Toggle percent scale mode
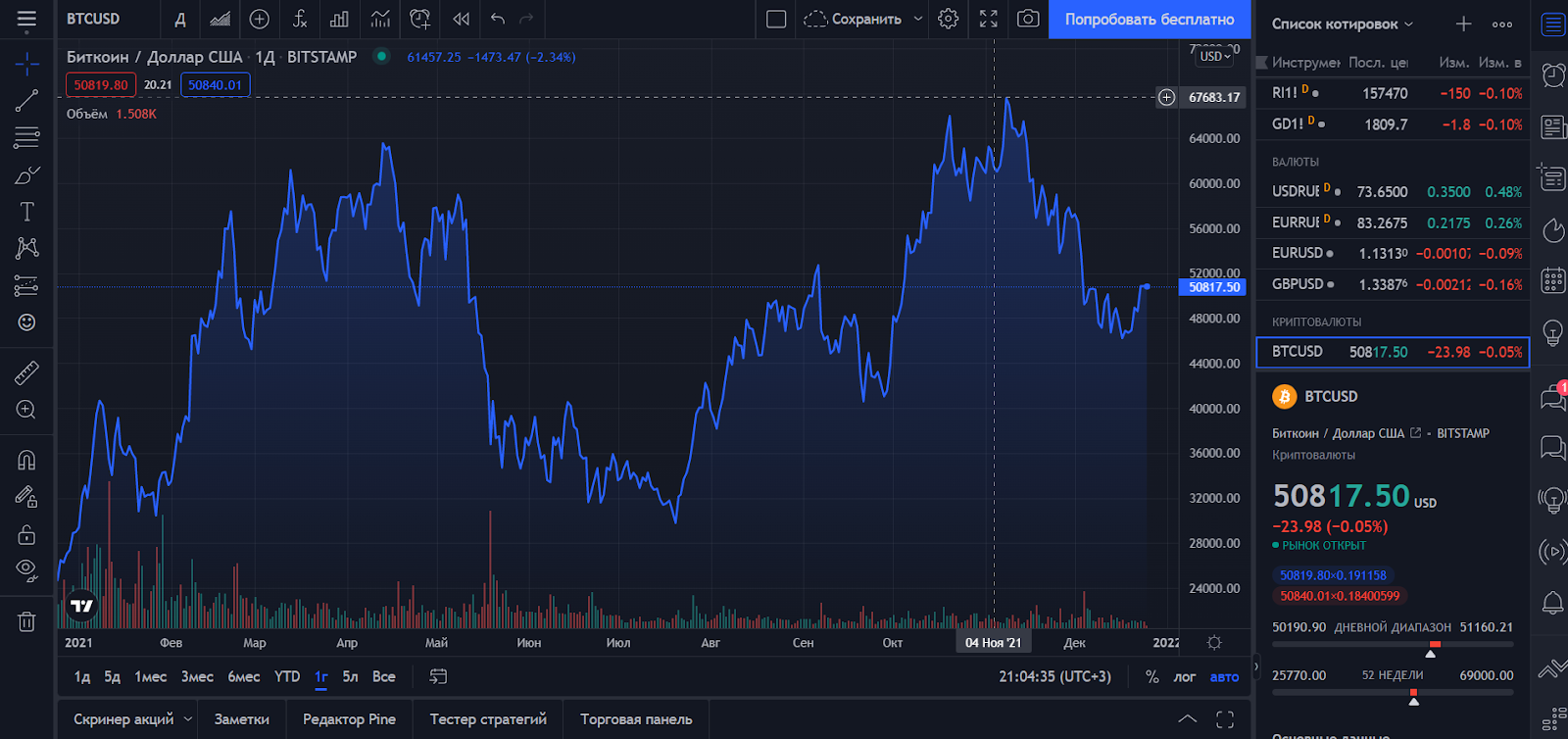 [1151, 676]
